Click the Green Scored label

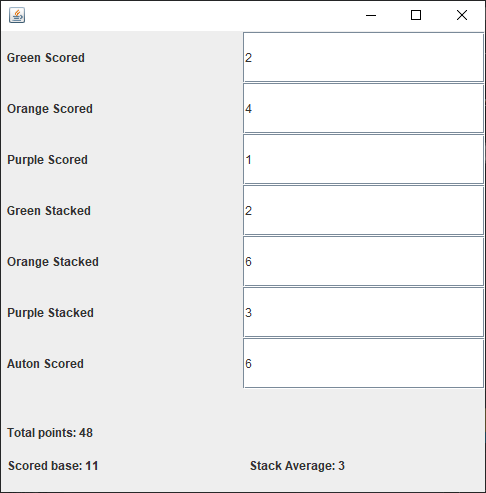(46, 58)
